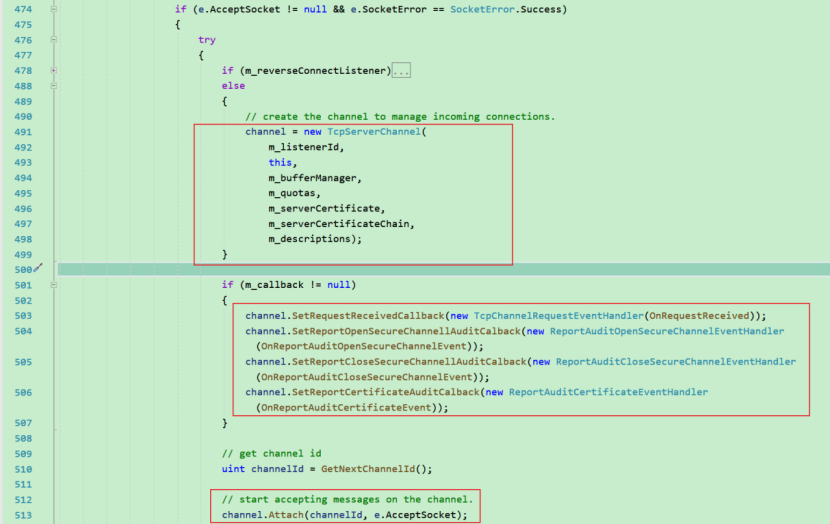Click 'SetReportCloseSecureChannellAuditCalback' method
Screen dimensions: 830x524
pyautogui.click(x=409, y=362)
